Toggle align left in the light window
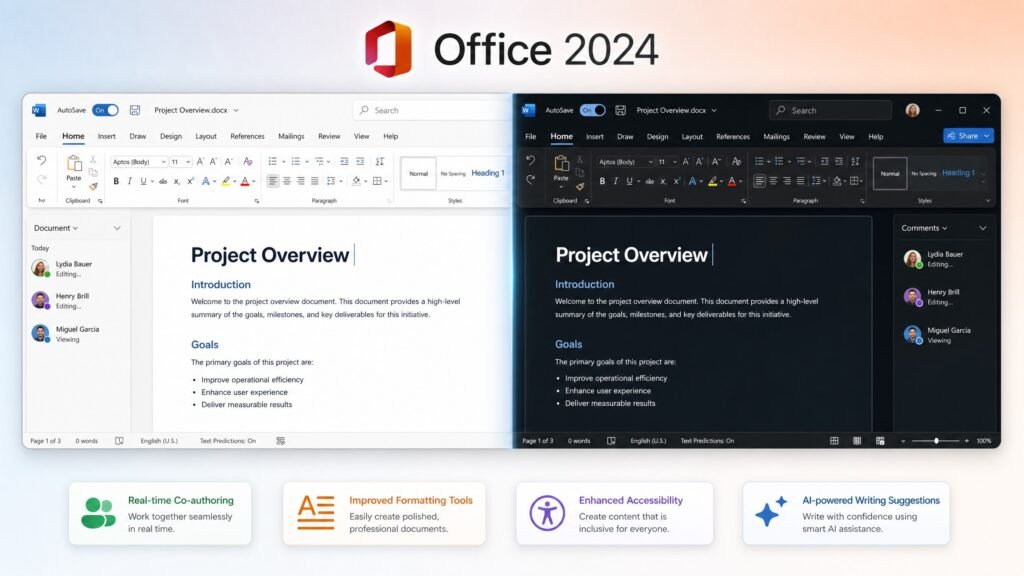Image resolution: width=1024 pixels, height=576 pixels. click(273, 181)
